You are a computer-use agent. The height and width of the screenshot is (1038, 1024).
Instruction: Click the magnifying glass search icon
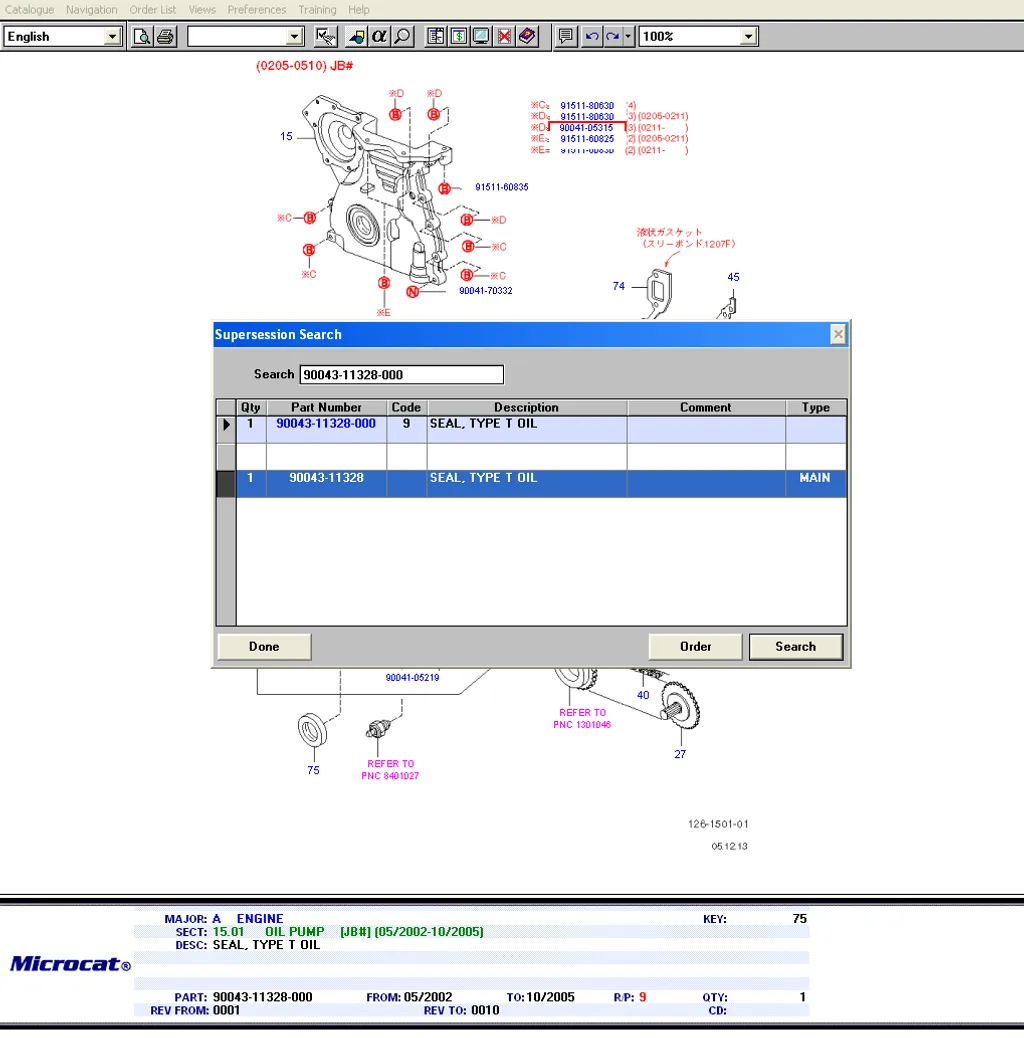click(402, 36)
